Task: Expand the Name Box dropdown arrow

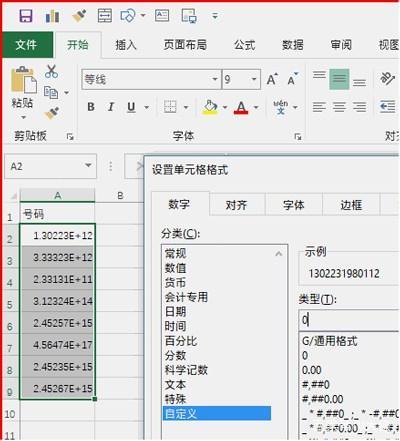Action: coord(88,166)
